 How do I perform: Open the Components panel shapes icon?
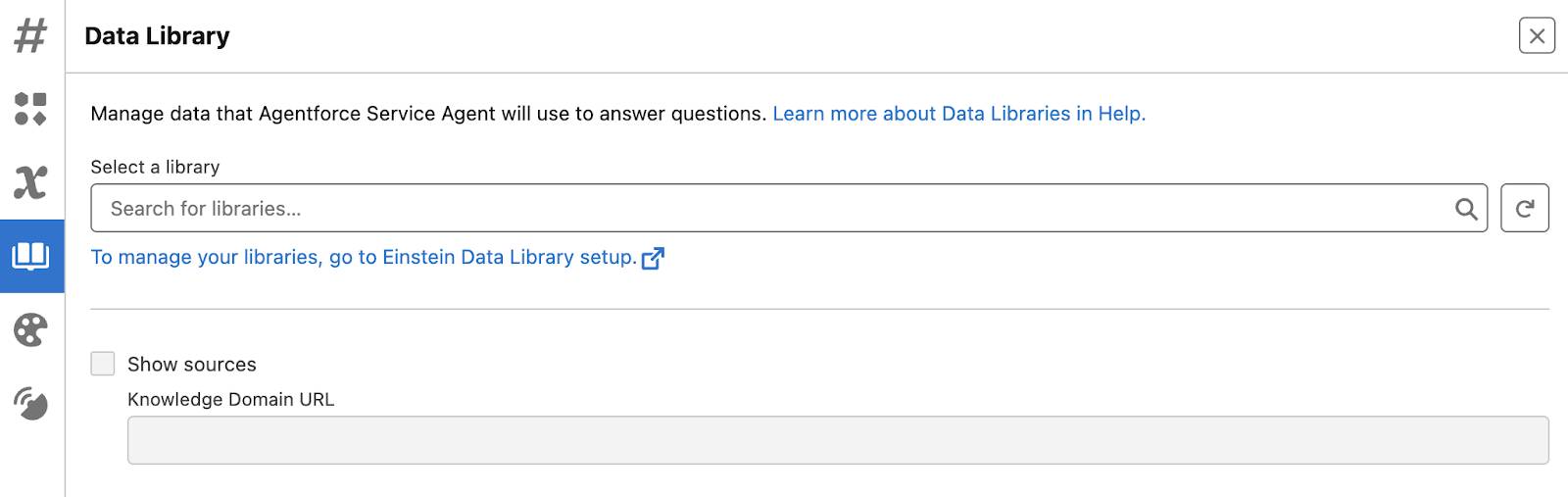(31, 109)
